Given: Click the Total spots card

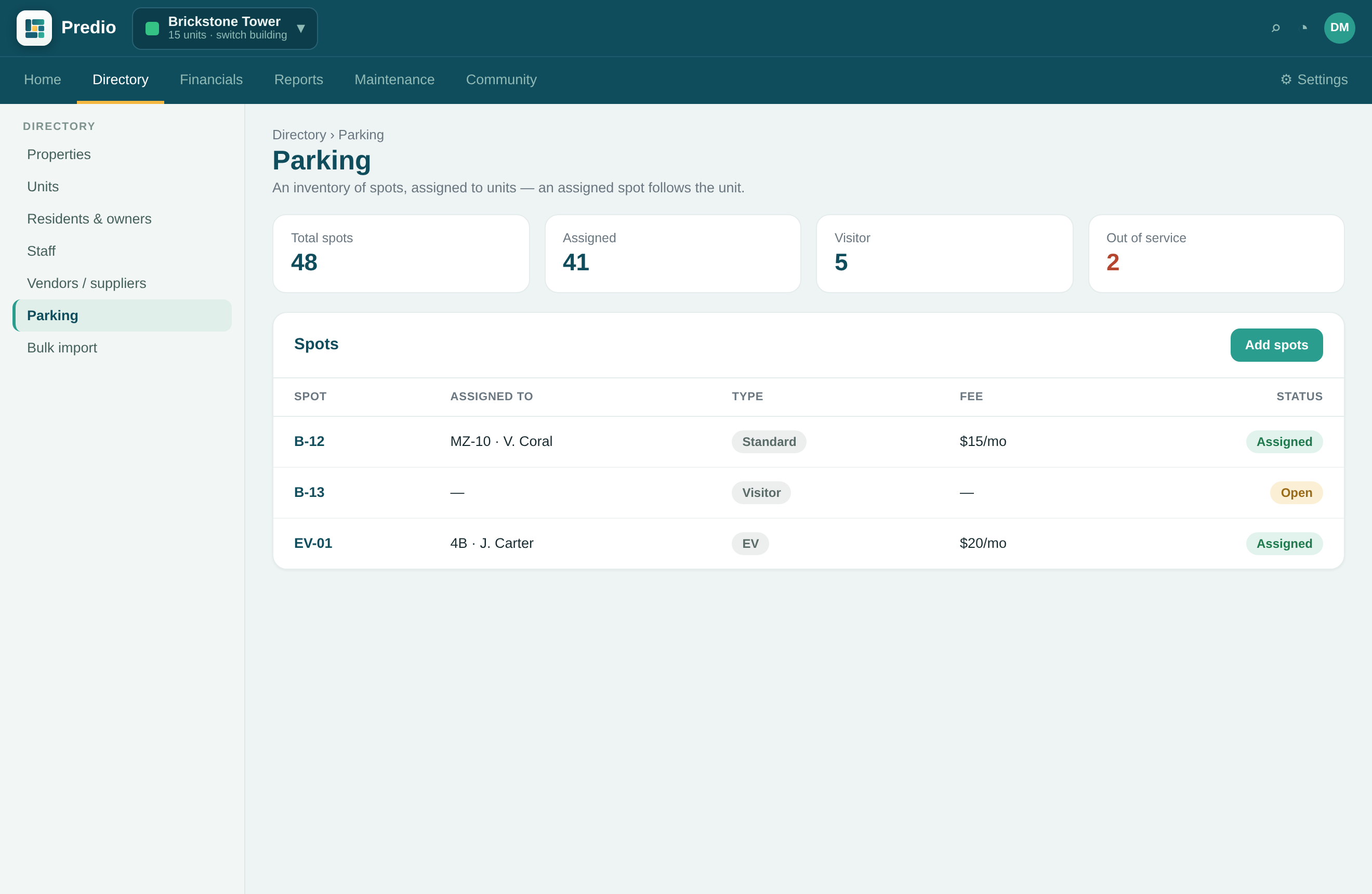Looking at the screenshot, I should [x=401, y=254].
